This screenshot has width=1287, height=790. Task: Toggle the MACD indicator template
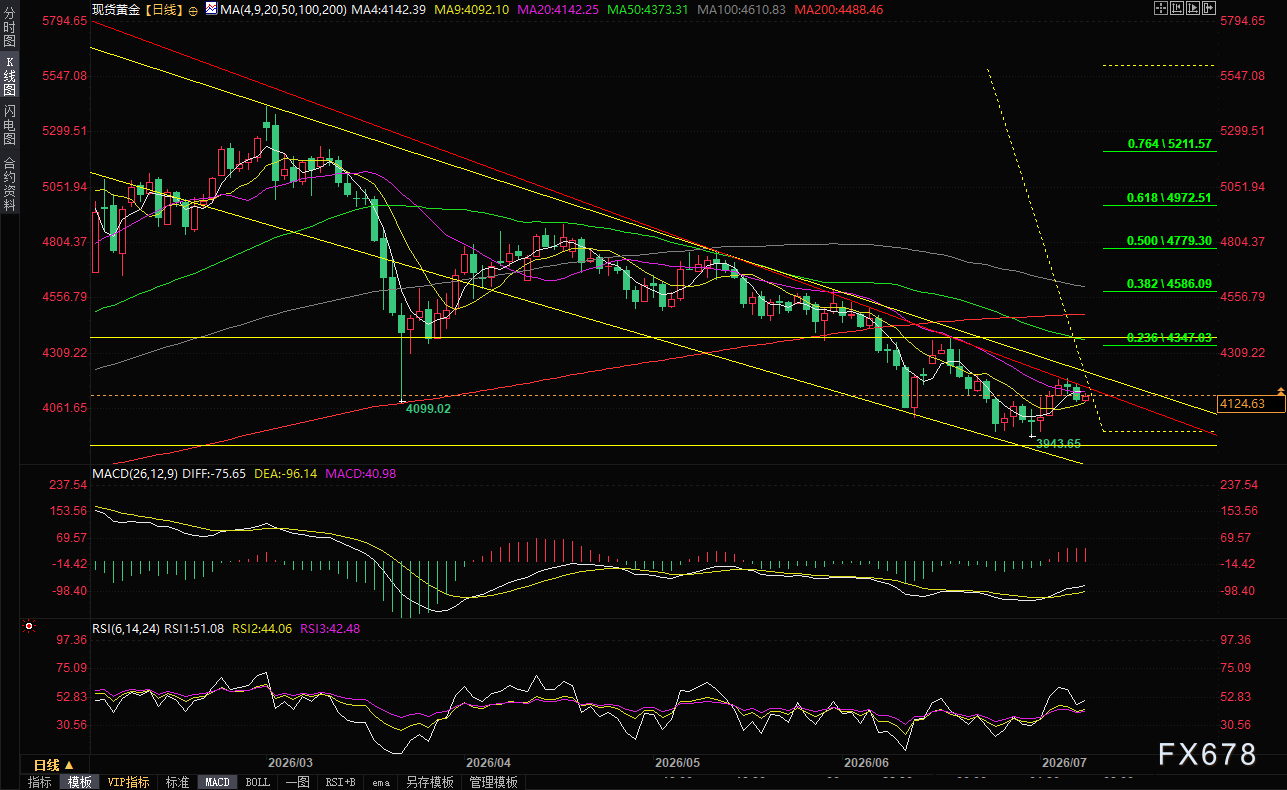tap(216, 782)
